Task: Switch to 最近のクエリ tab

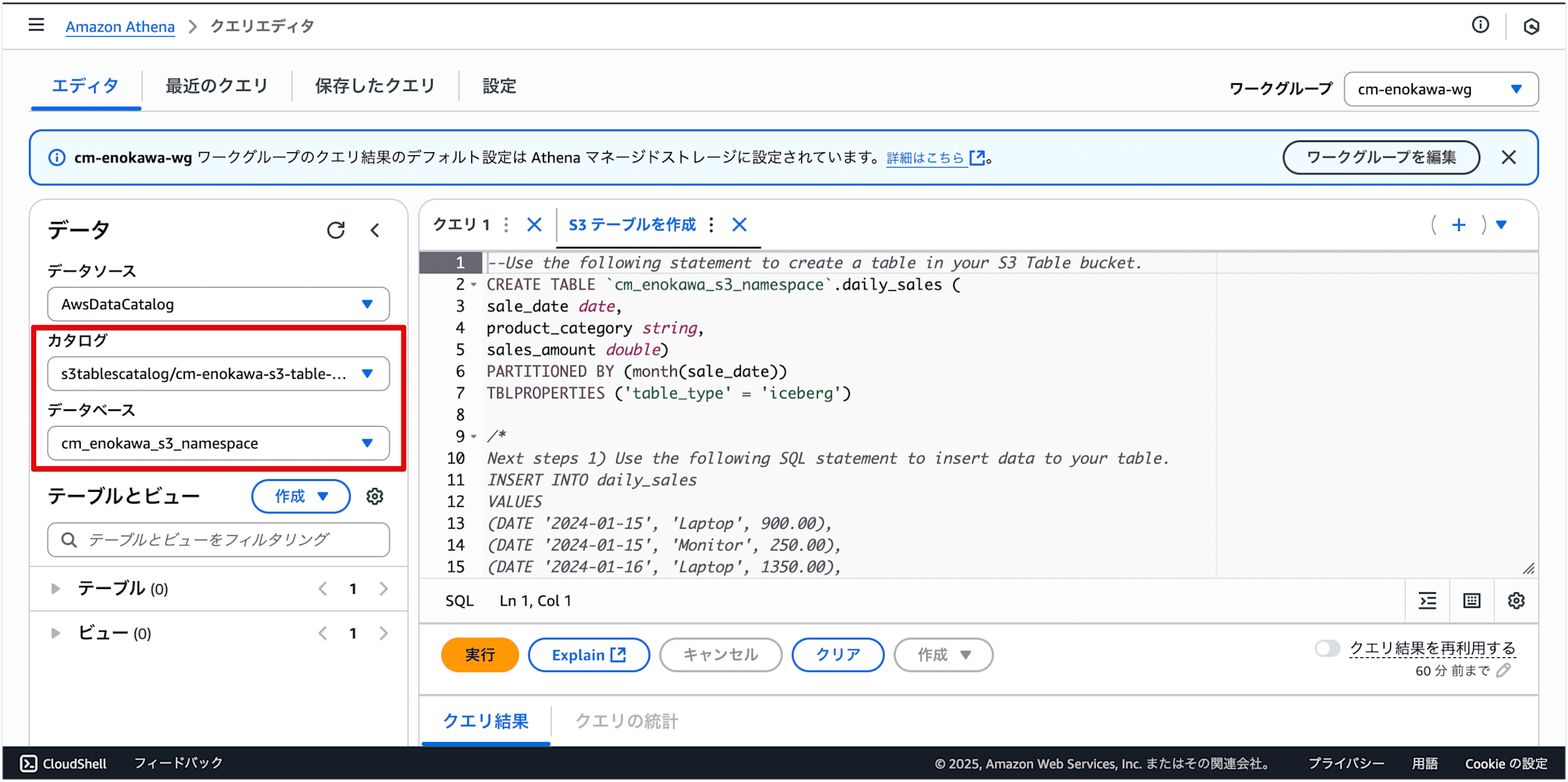Action: point(217,86)
